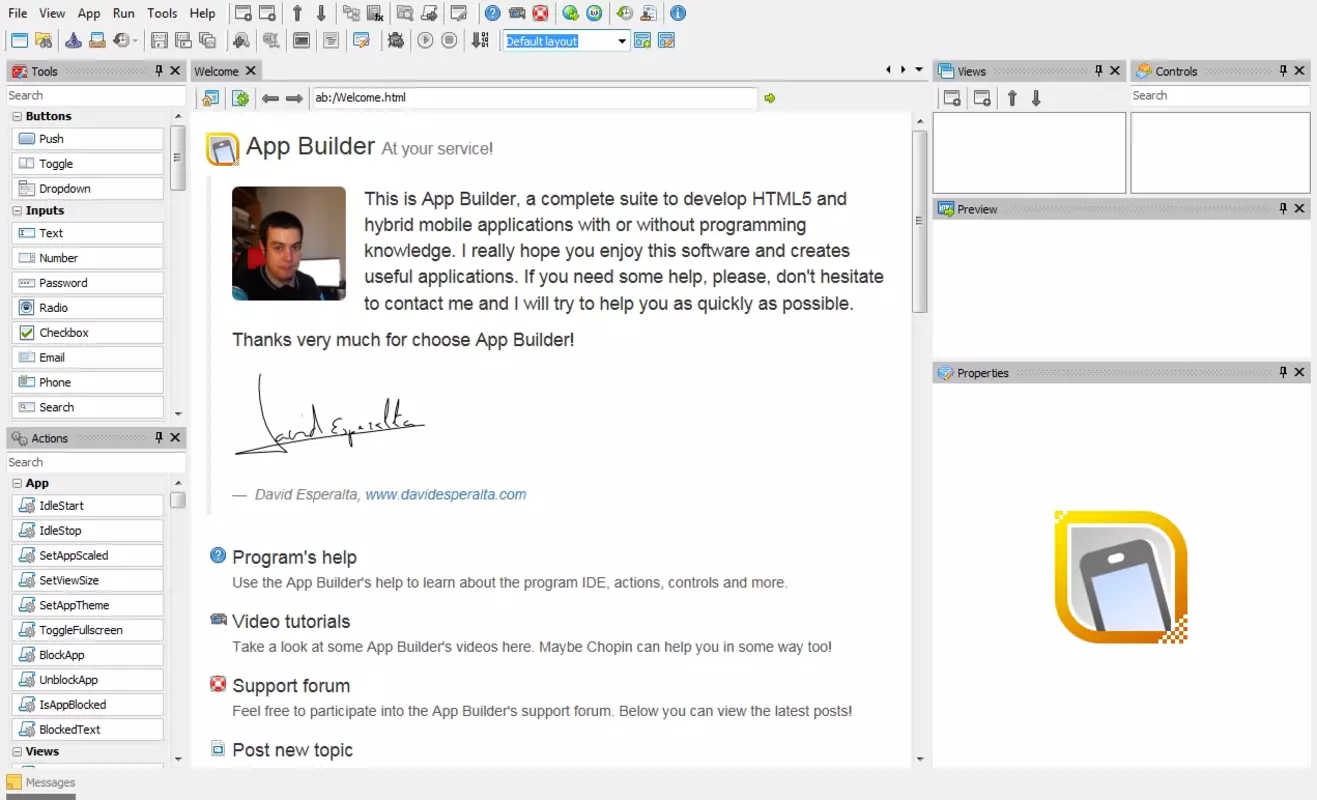Collapse the Inputs group in Tools

[x=17, y=211]
